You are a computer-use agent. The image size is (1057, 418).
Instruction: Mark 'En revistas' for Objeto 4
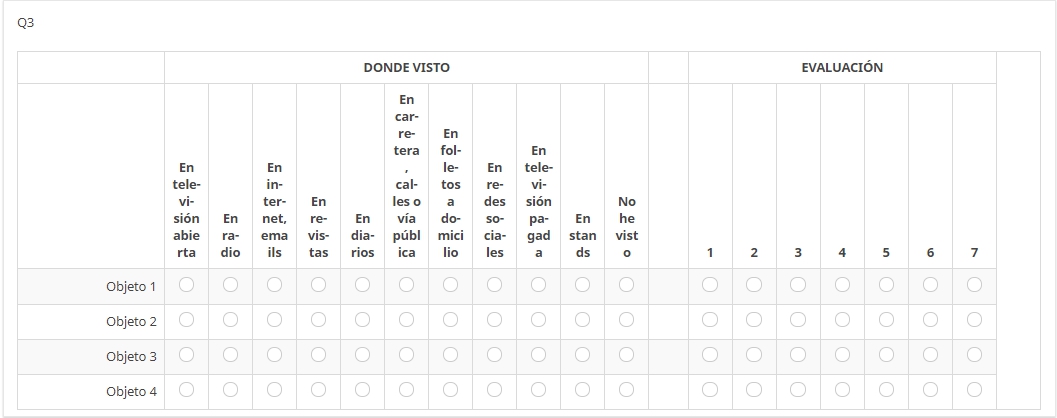(319, 390)
